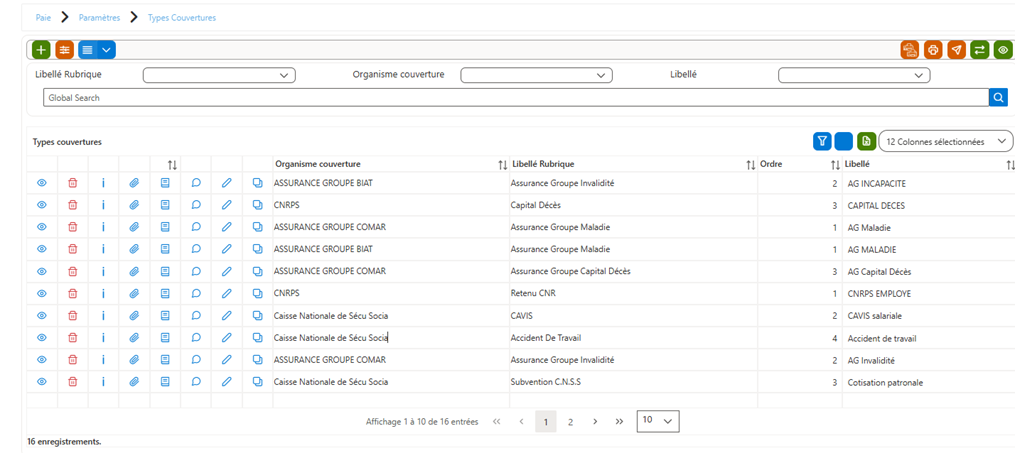1015x453 pixels.
Task: Focus the Global Search input field
Action: coord(515,98)
